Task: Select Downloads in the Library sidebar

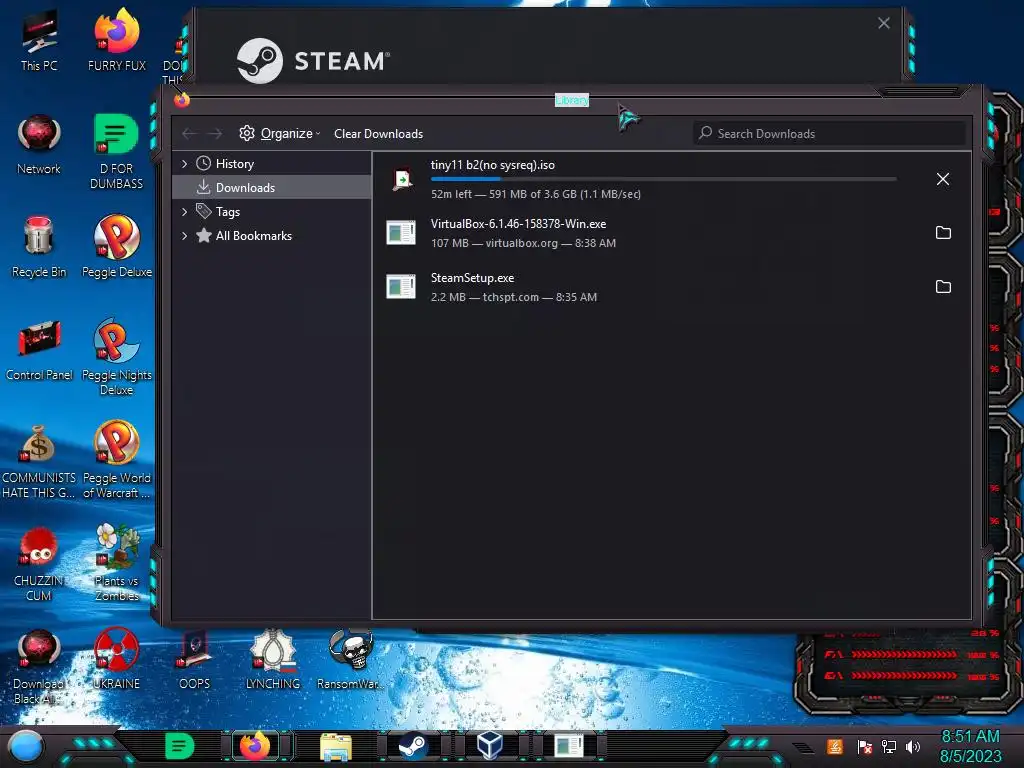Action: tap(272, 187)
